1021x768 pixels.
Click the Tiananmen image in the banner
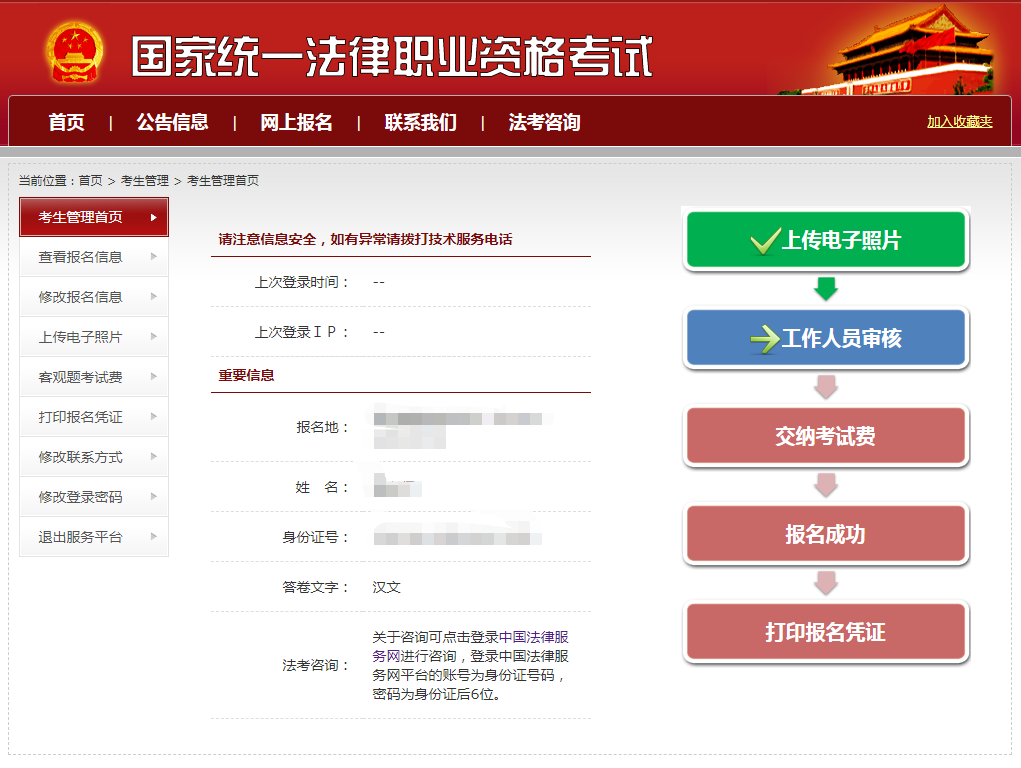coord(910,50)
